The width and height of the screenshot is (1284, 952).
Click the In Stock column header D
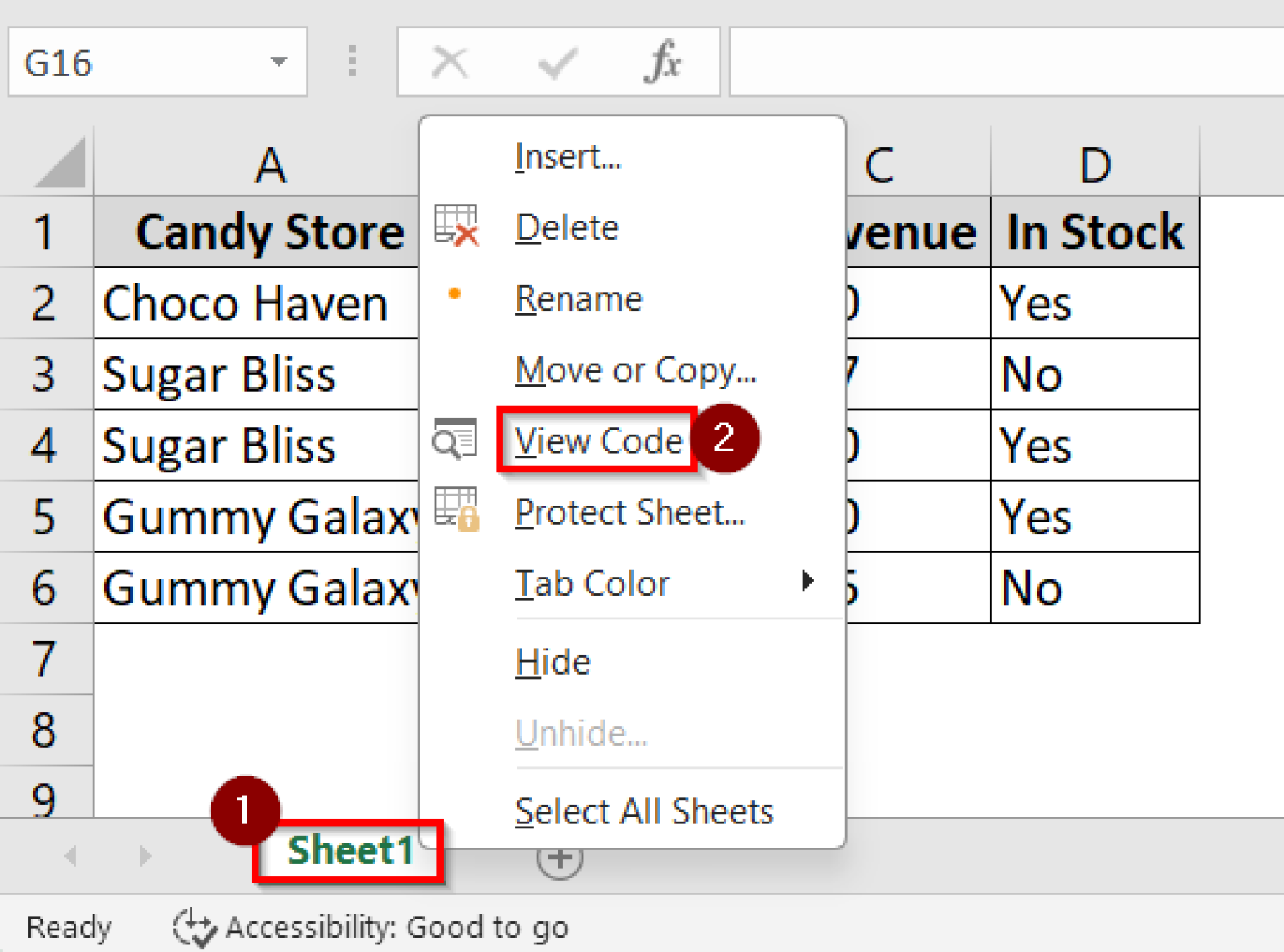click(x=1095, y=164)
